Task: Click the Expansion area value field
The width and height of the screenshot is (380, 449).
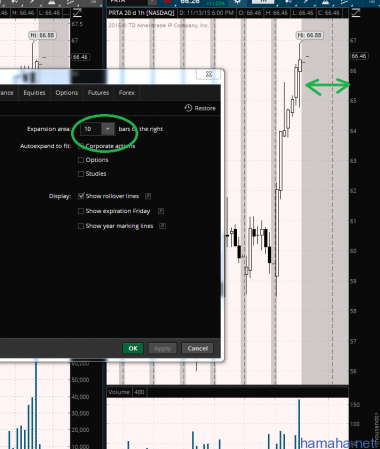Action: click(x=91, y=129)
